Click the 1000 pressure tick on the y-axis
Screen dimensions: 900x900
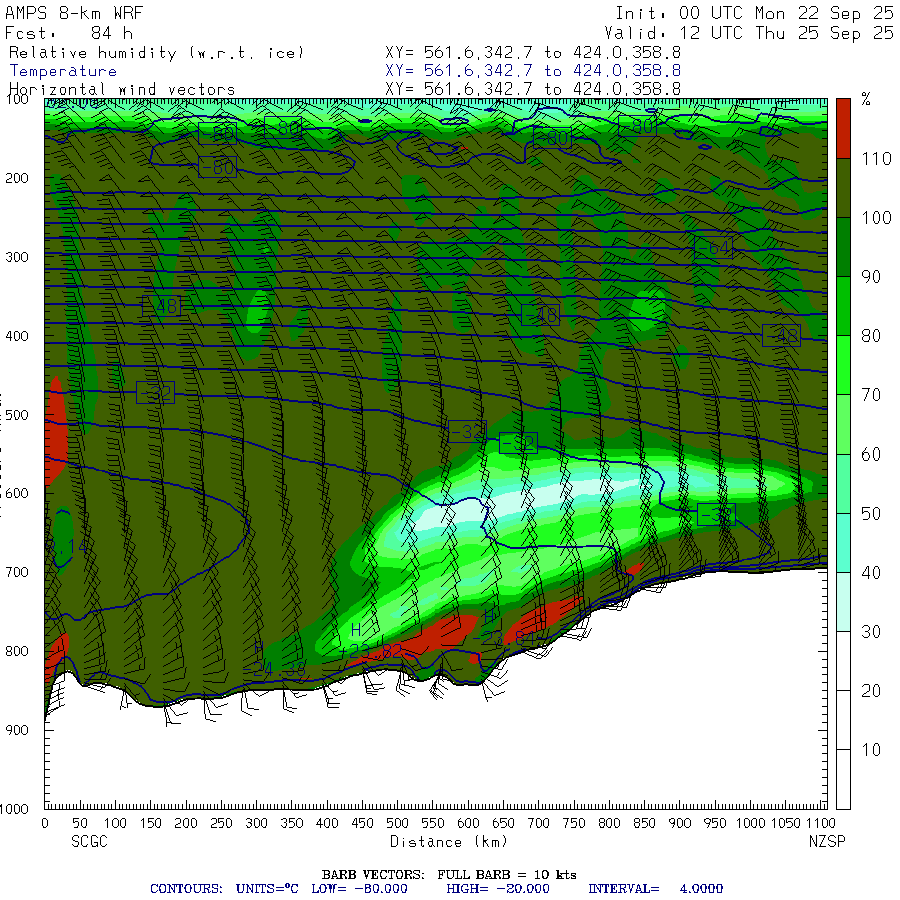[x=20, y=809]
